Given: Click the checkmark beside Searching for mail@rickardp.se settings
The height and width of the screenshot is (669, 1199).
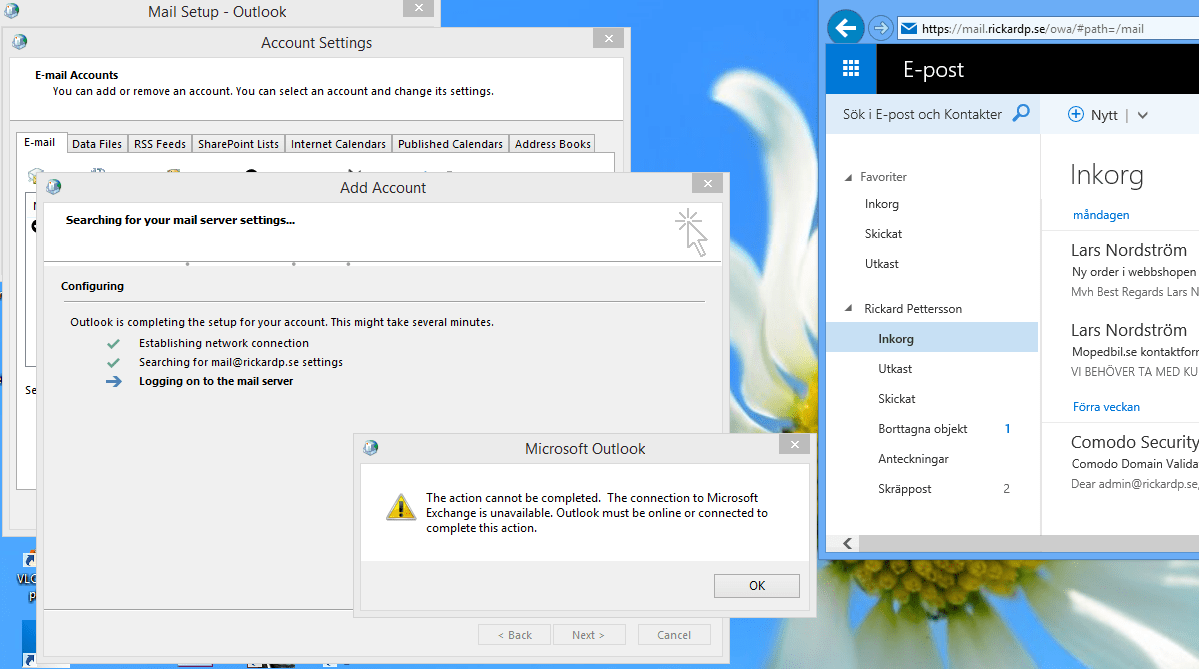Looking at the screenshot, I should tap(113, 362).
